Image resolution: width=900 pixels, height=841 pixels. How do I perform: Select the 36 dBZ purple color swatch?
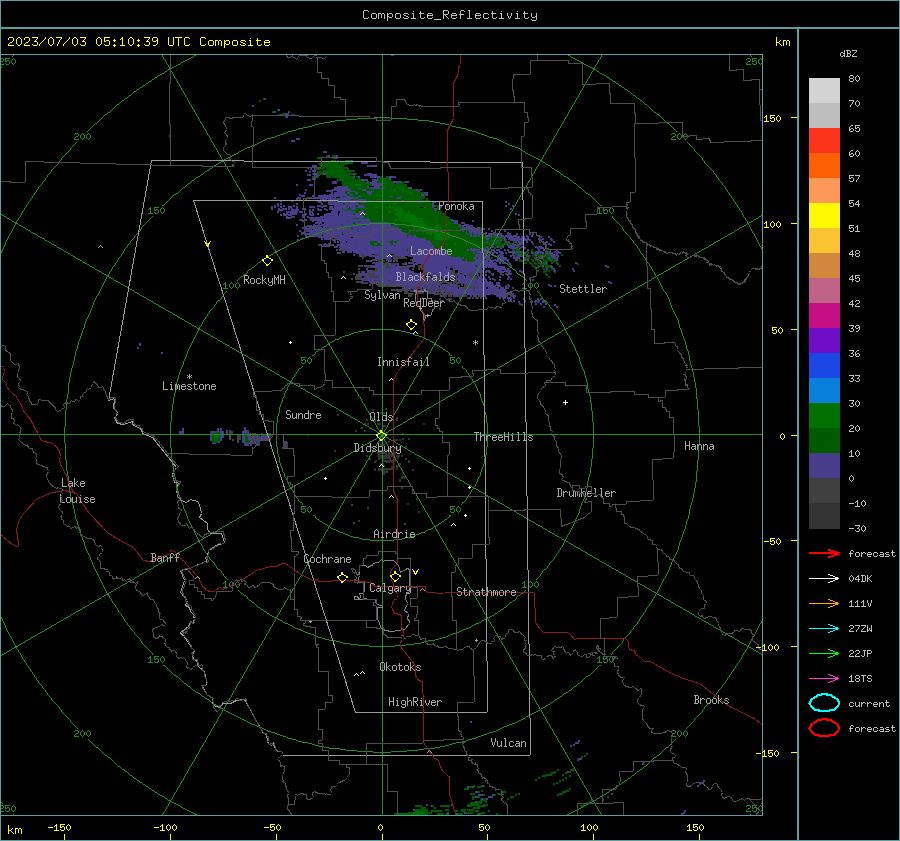824,340
